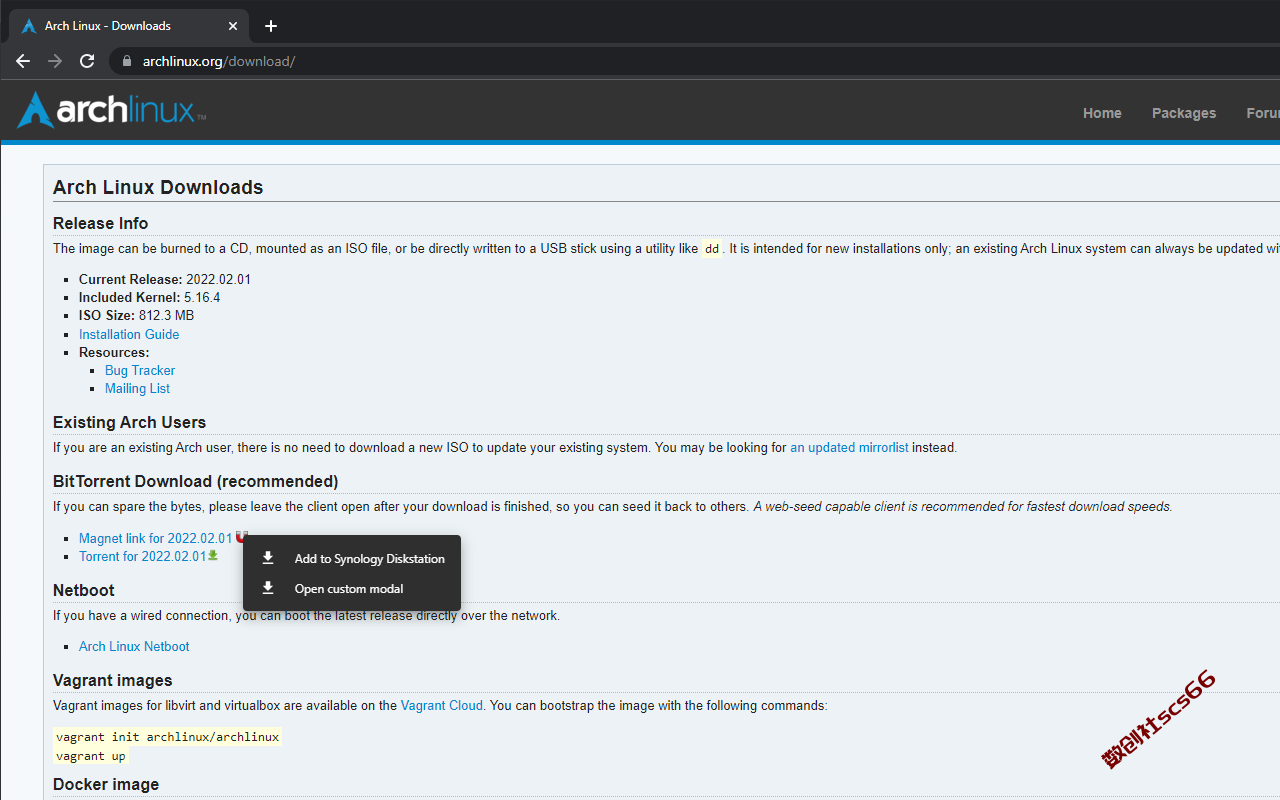Click Torrent for 2022.02.01 link
This screenshot has height=800, width=1280.
[142, 556]
